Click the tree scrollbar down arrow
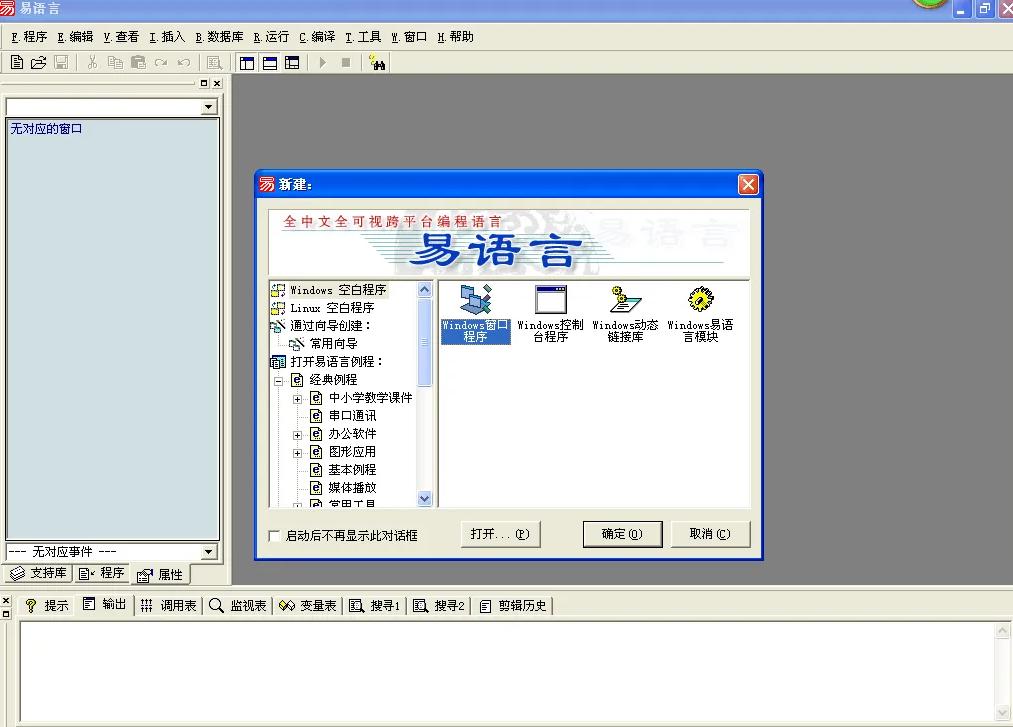 [424, 499]
